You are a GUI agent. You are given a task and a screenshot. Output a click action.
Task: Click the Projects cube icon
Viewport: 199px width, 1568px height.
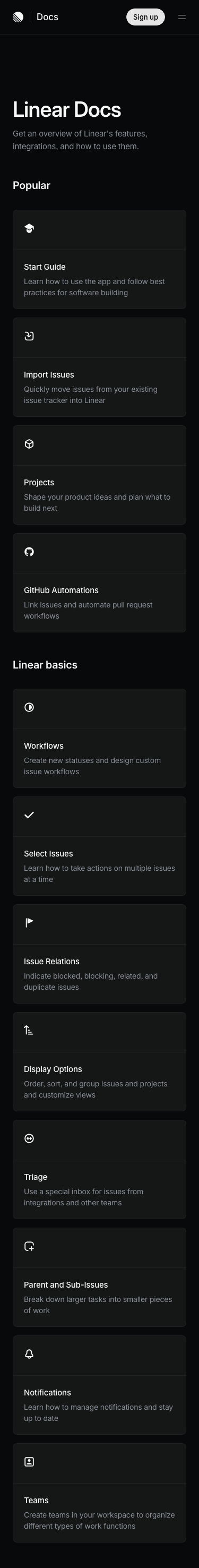coord(29,444)
